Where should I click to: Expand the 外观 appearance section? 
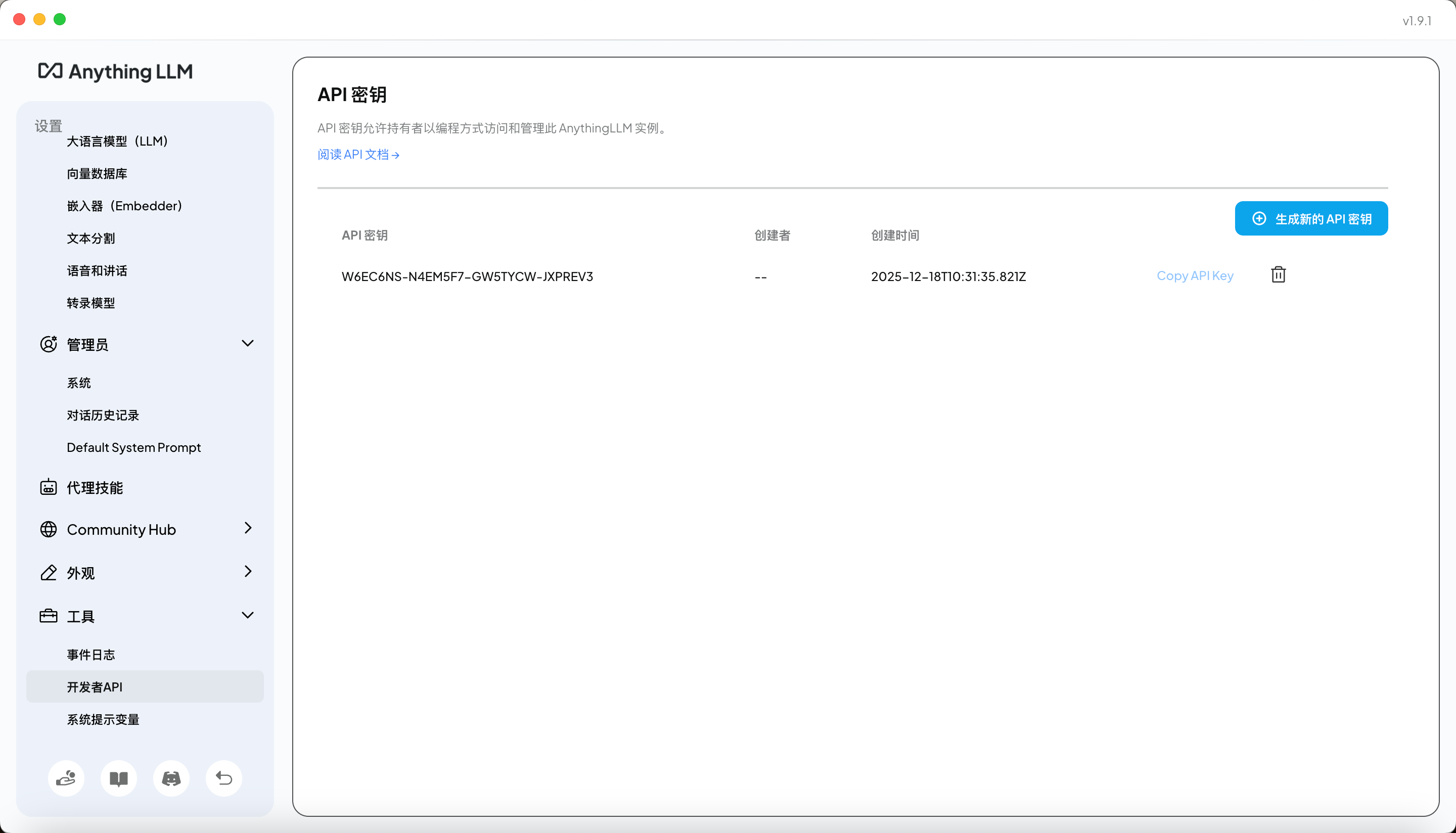point(247,572)
